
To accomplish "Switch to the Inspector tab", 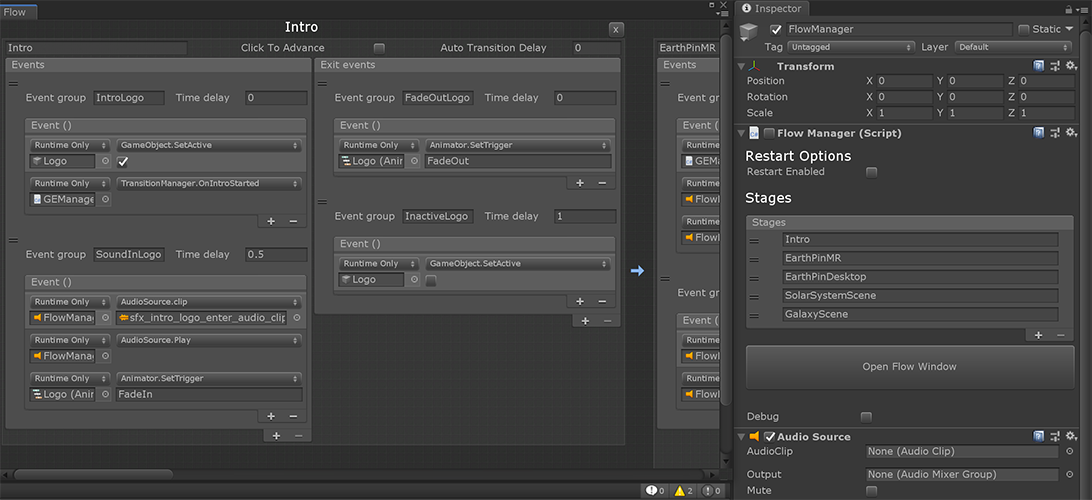I will [773, 8].
